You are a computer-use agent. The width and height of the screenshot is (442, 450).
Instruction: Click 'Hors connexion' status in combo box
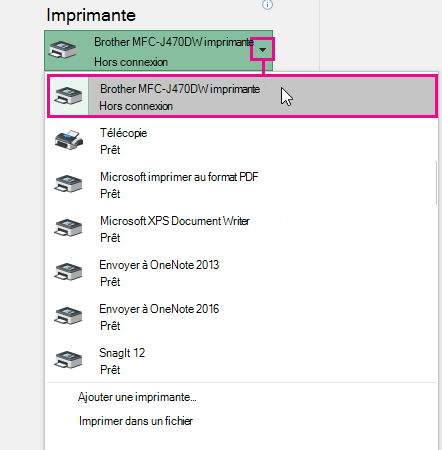131,62
